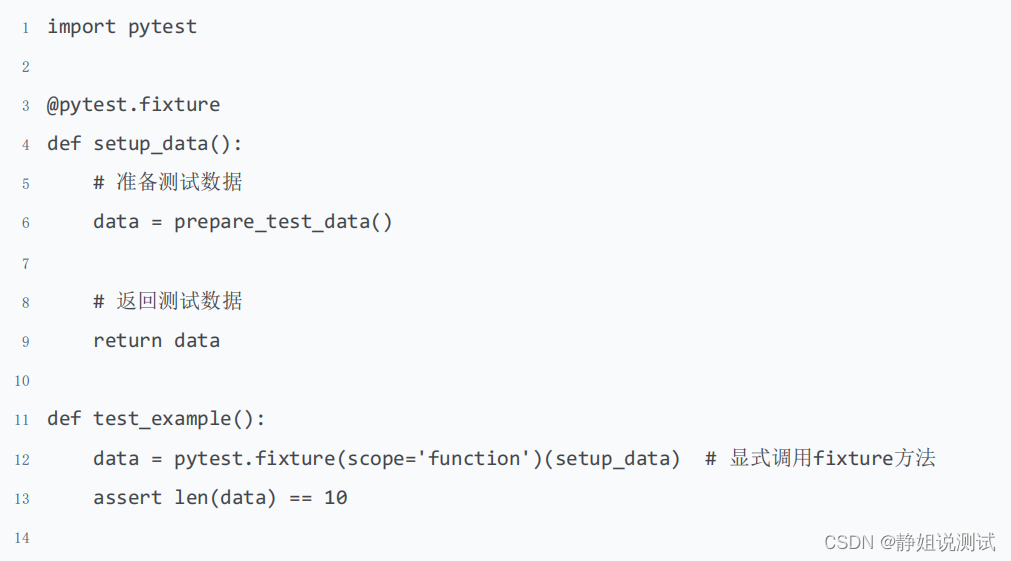The width and height of the screenshot is (1011, 561).
Task: Click line number 9 in the gutter
Action: point(25,342)
